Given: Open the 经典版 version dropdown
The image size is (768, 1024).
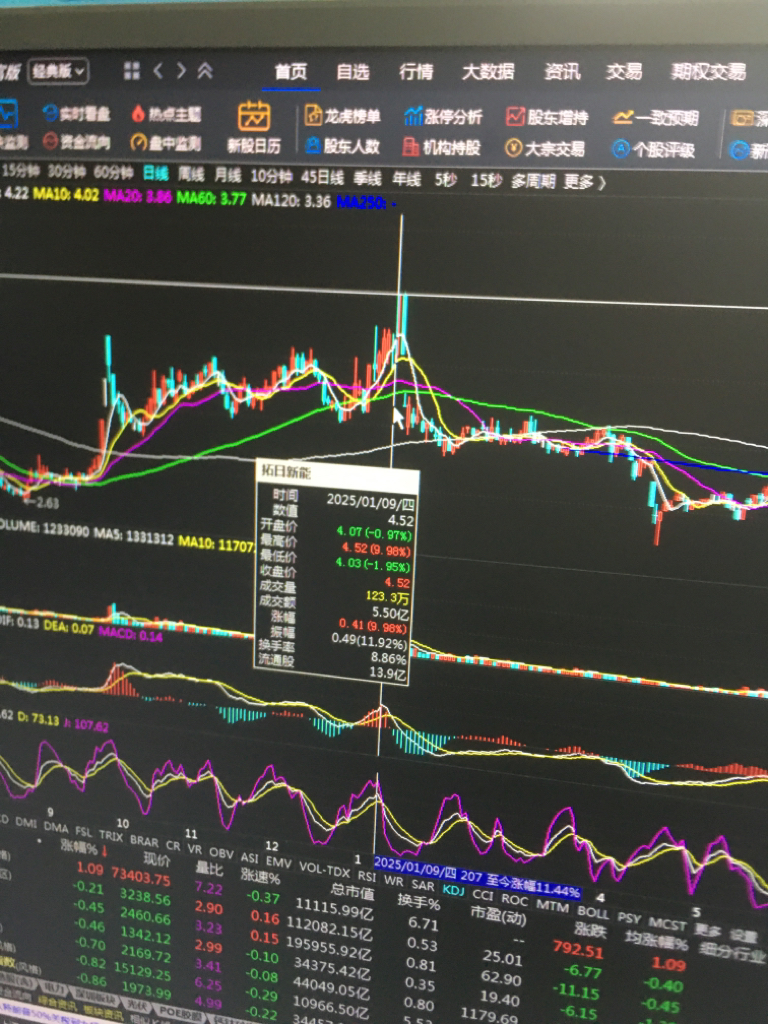Looking at the screenshot, I should coord(57,71).
